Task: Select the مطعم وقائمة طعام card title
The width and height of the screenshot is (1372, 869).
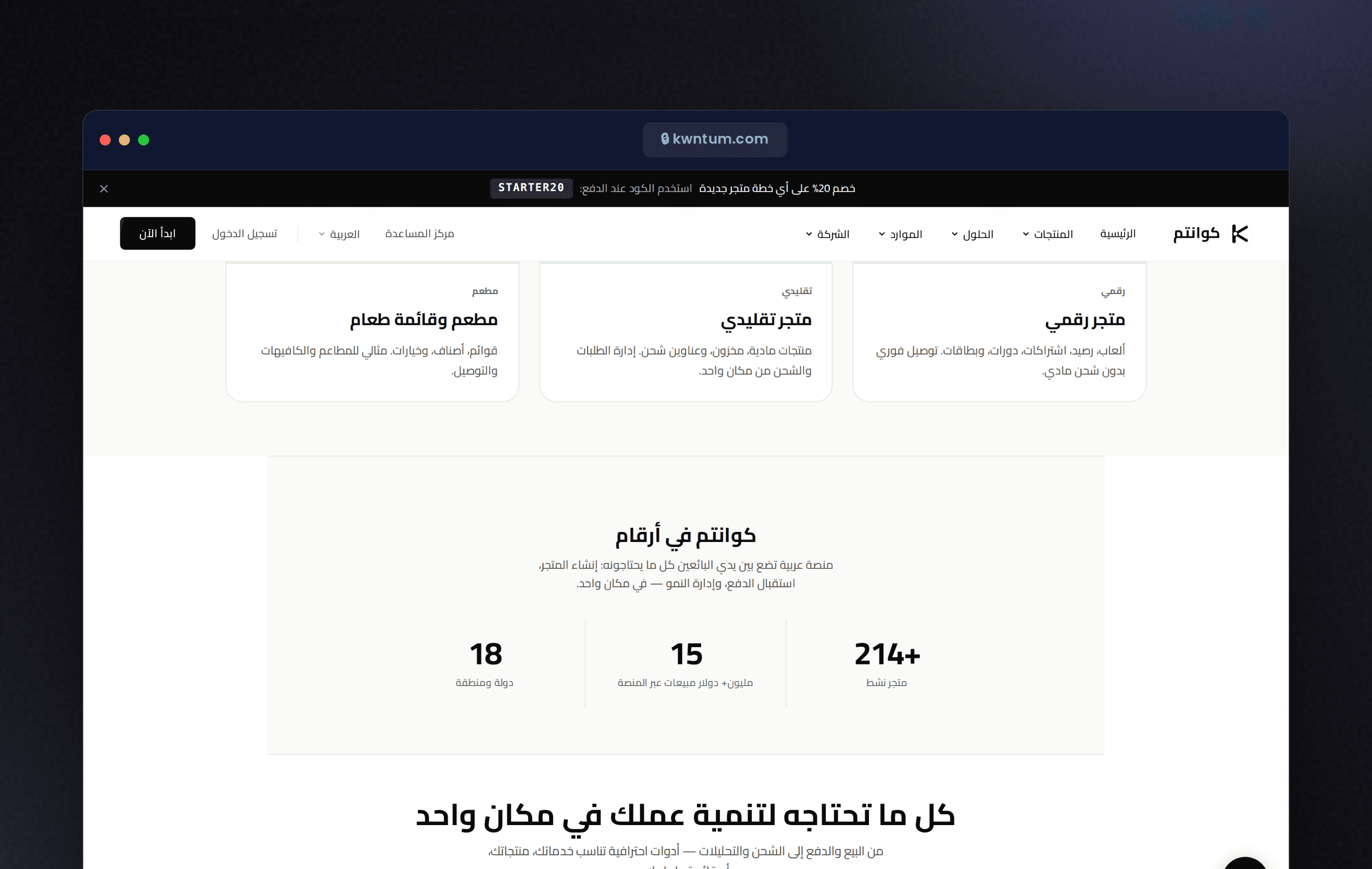Action: (x=424, y=320)
